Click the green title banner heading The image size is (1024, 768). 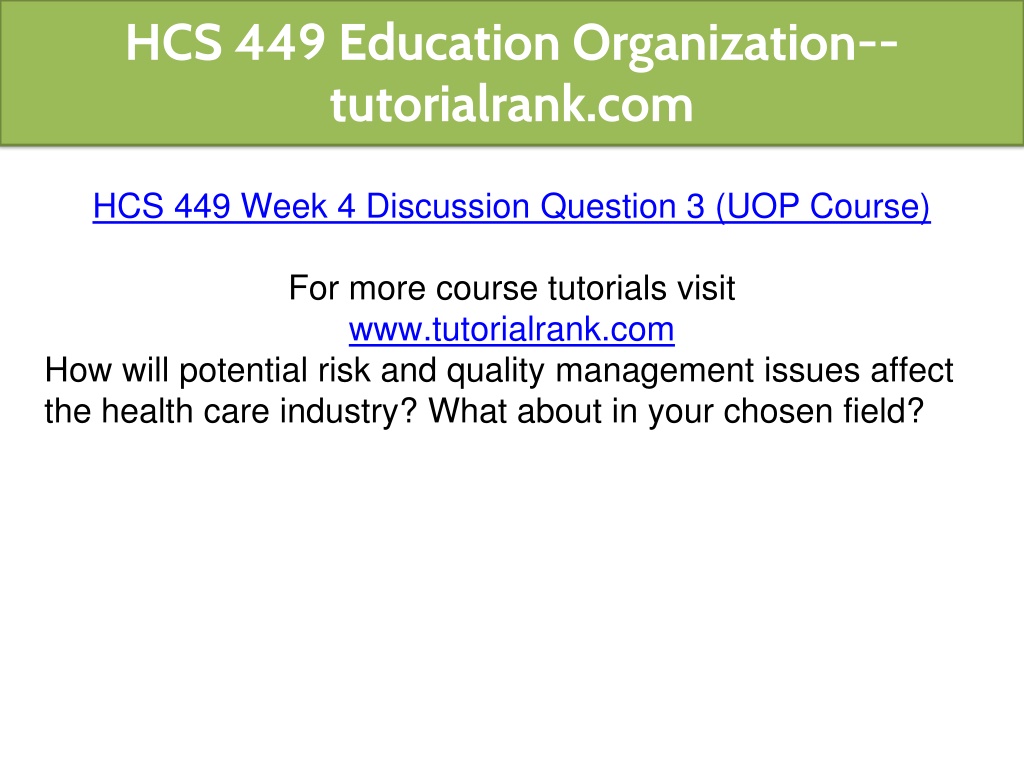[x=512, y=73]
